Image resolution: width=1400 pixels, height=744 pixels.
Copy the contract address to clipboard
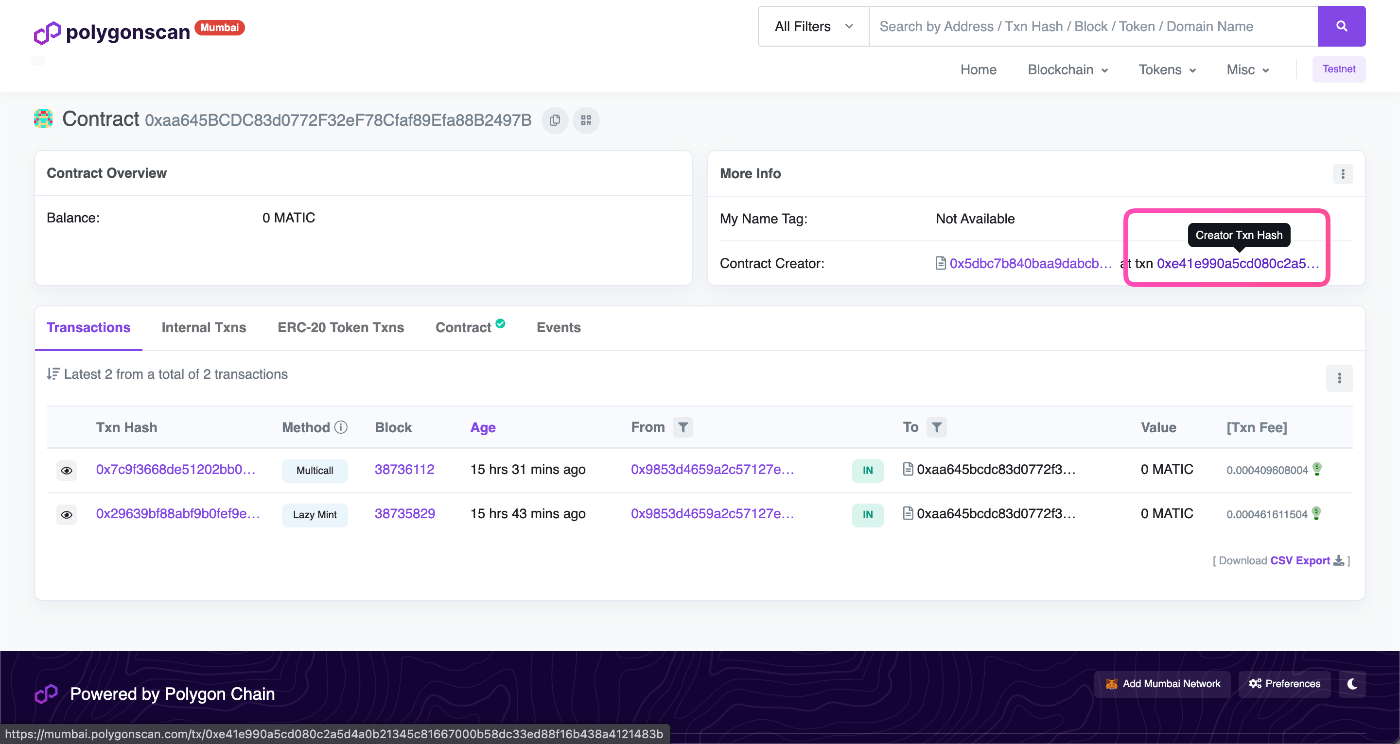pyautogui.click(x=555, y=120)
